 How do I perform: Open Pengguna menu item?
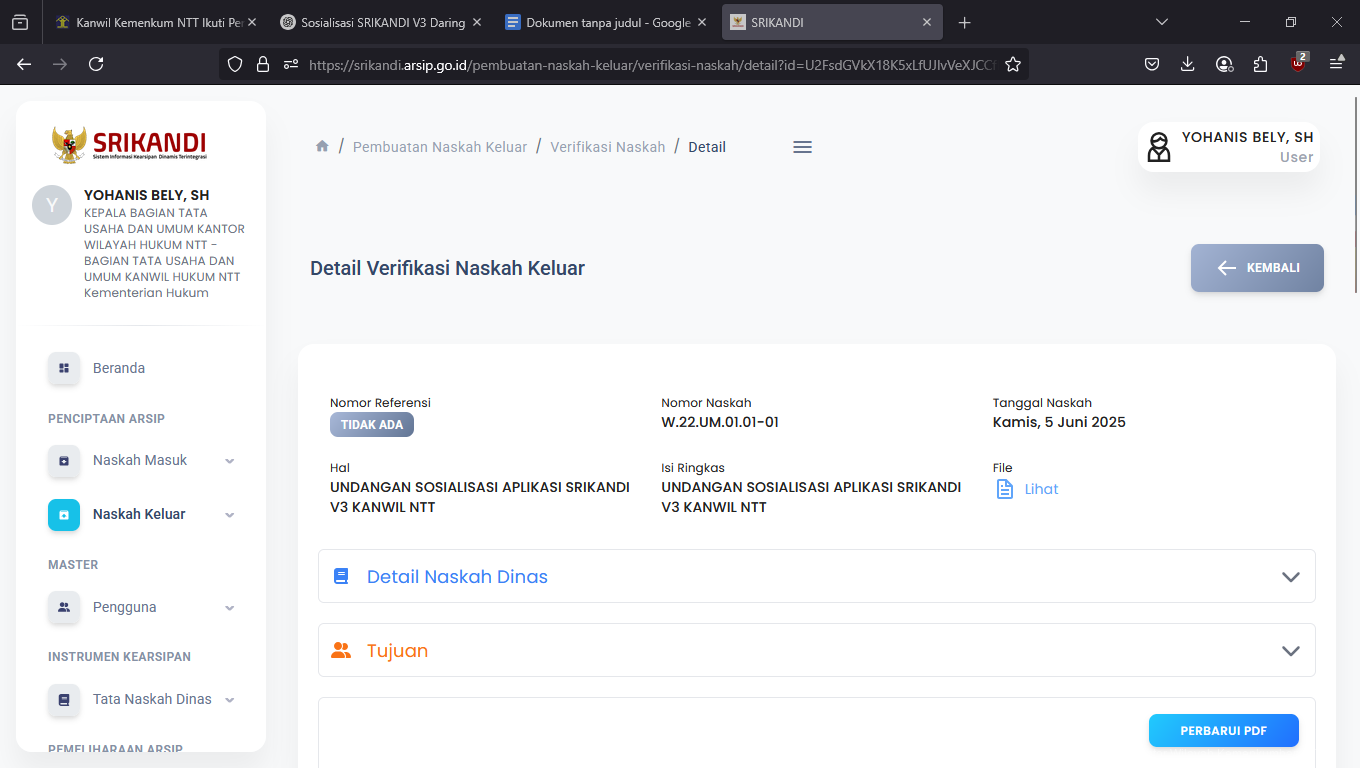[124, 607]
